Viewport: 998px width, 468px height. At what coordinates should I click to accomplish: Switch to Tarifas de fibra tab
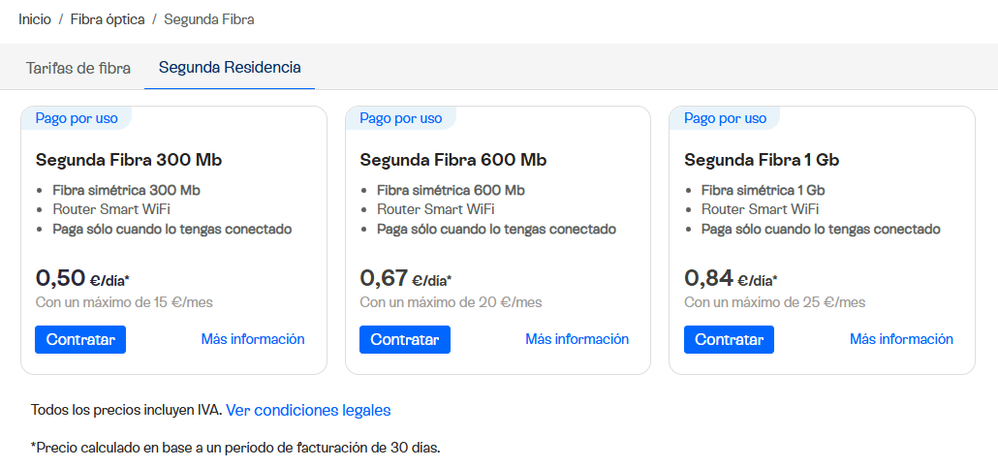pyautogui.click(x=78, y=68)
